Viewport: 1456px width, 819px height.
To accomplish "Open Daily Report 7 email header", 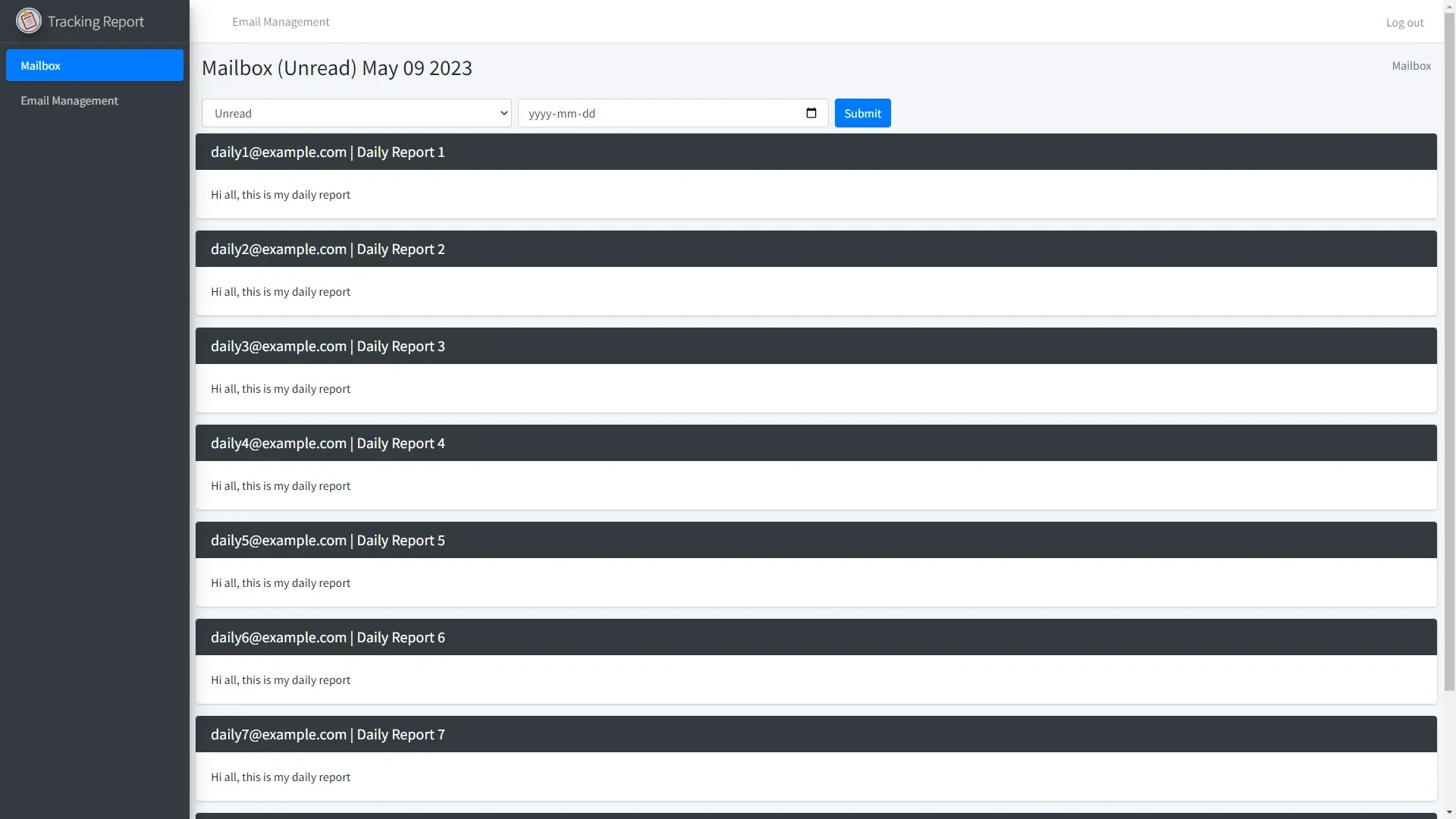I will (x=328, y=734).
